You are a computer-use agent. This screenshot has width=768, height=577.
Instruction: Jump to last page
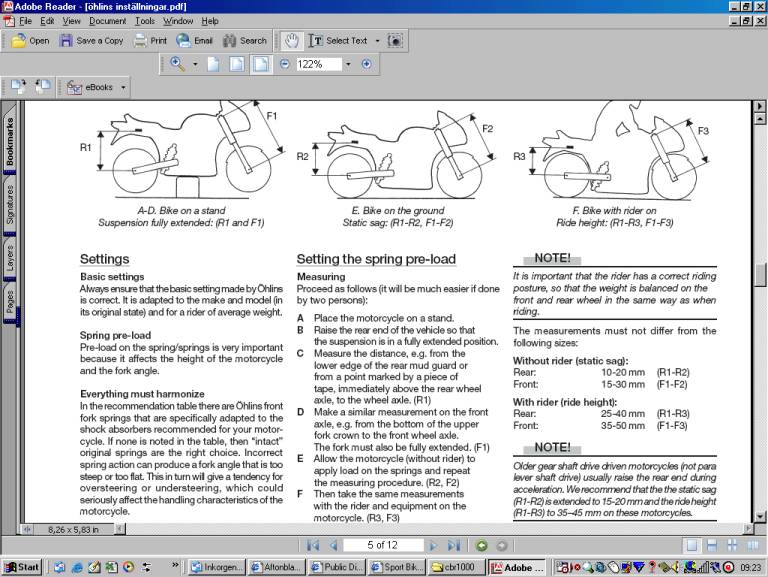pyautogui.click(x=454, y=545)
